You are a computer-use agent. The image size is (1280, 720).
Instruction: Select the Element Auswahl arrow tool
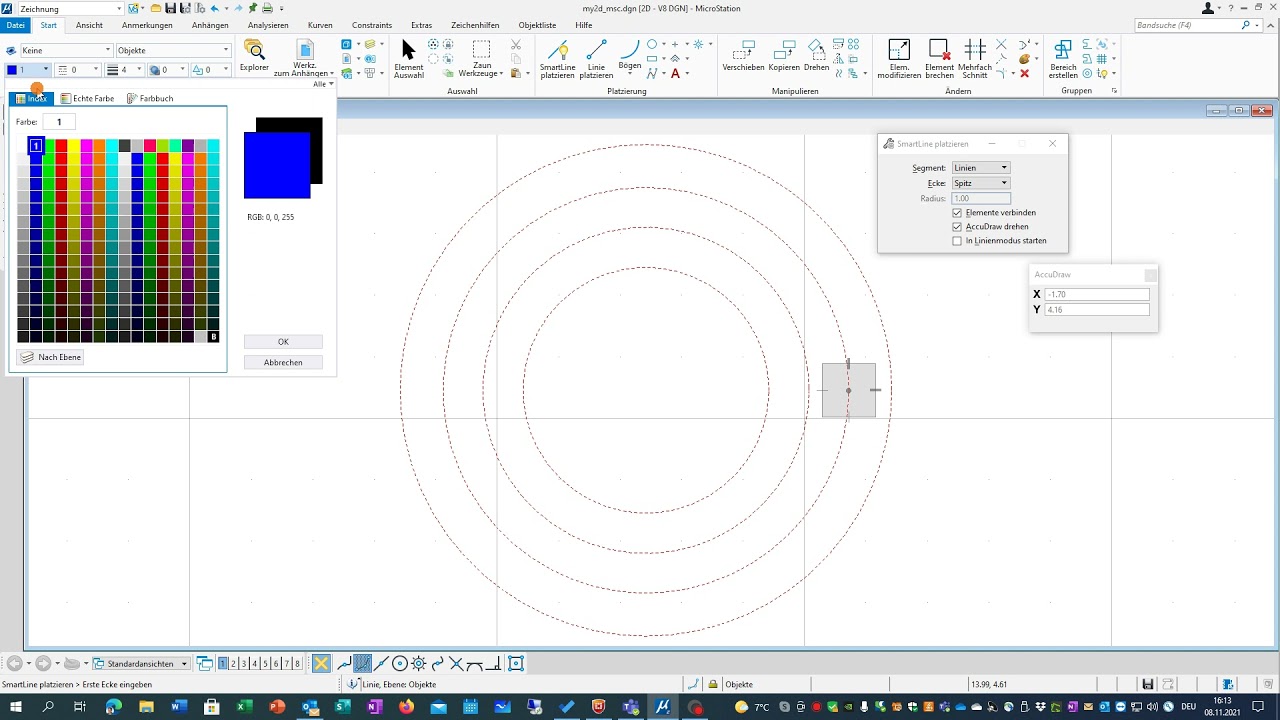[x=408, y=58]
